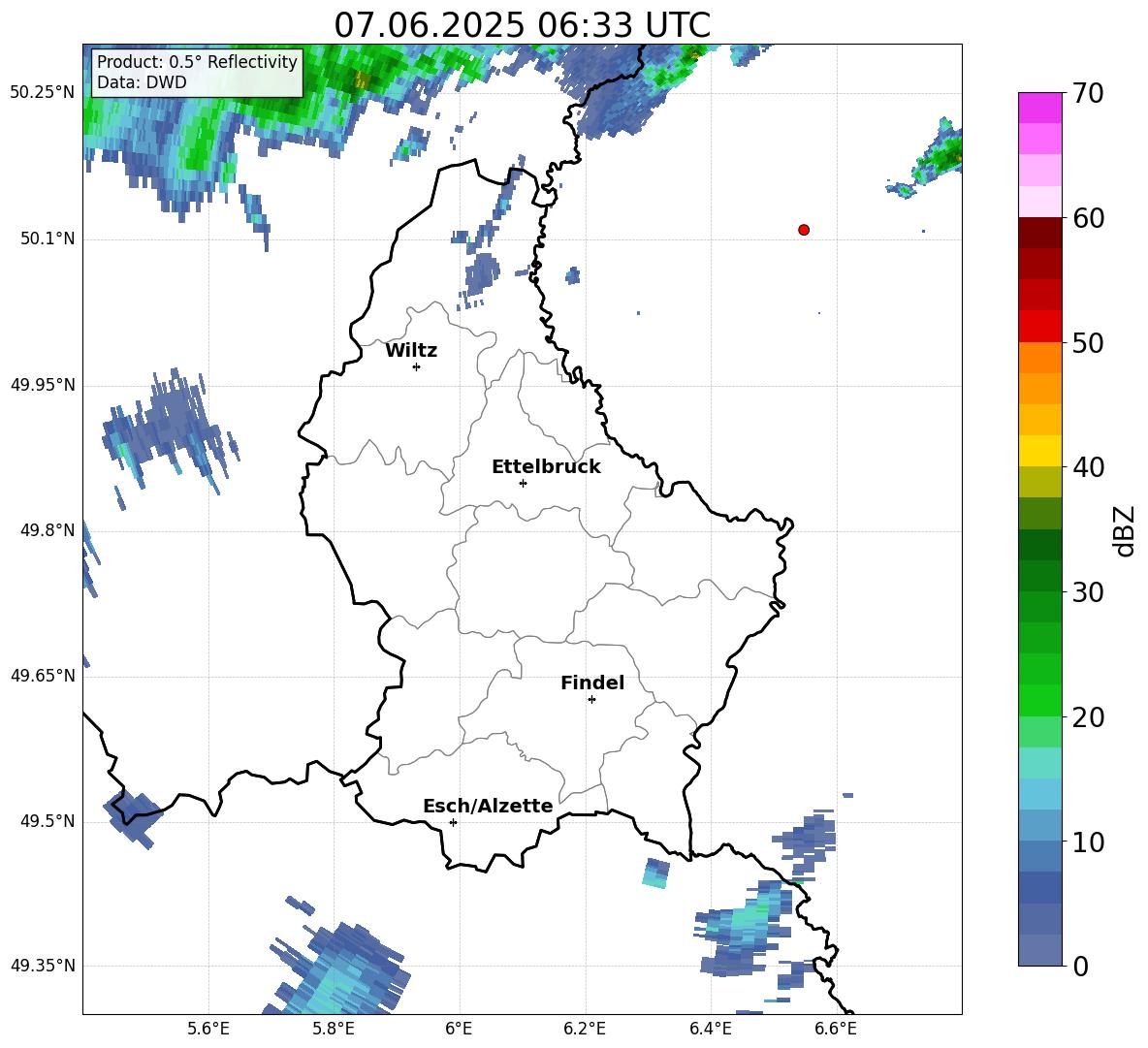Click the 50.1°N latitude label

pos(48,239)
